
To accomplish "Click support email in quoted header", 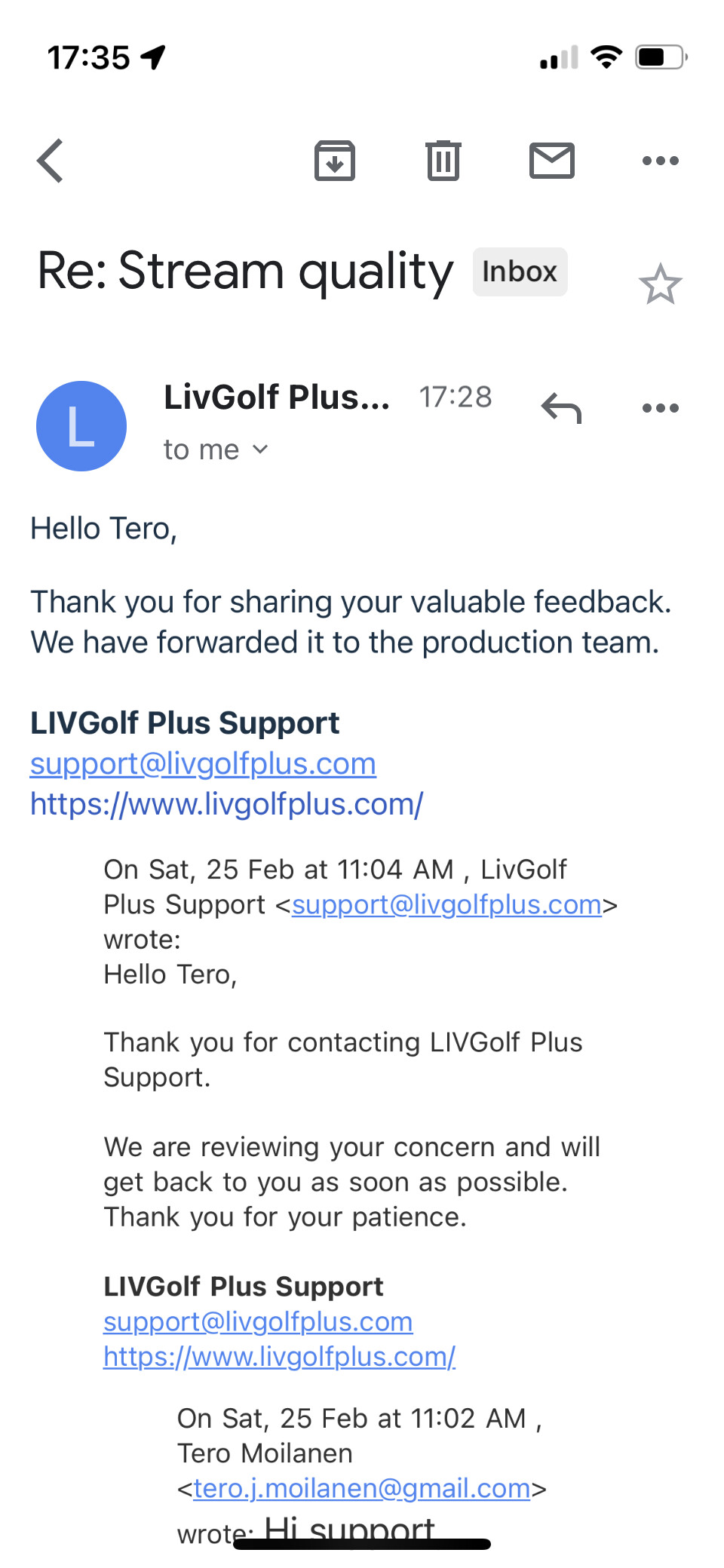I will click(x=447, y=904).
